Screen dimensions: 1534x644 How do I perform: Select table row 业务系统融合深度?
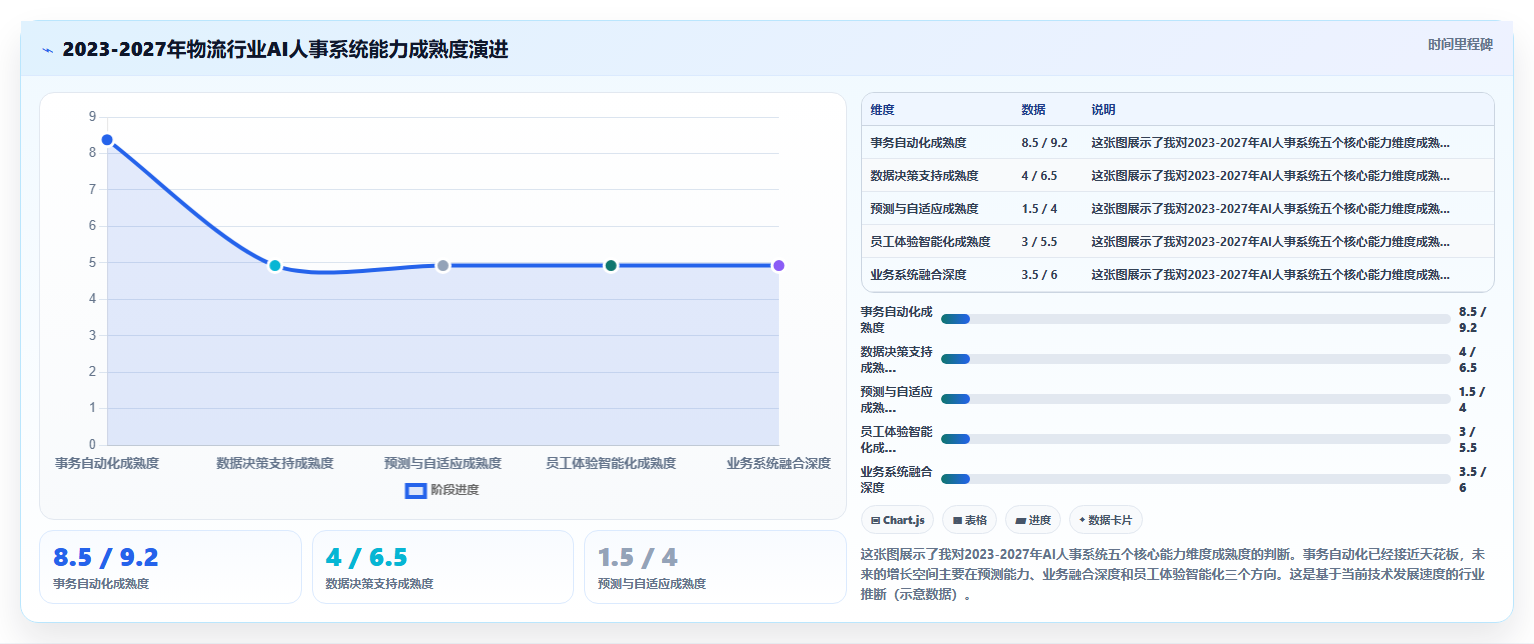[1177, 275]
